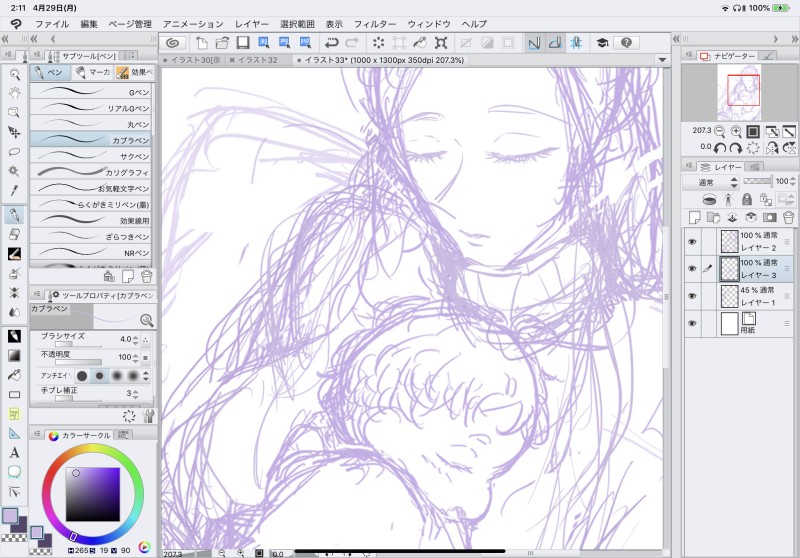Delete the selected layer

click(788, 218)
